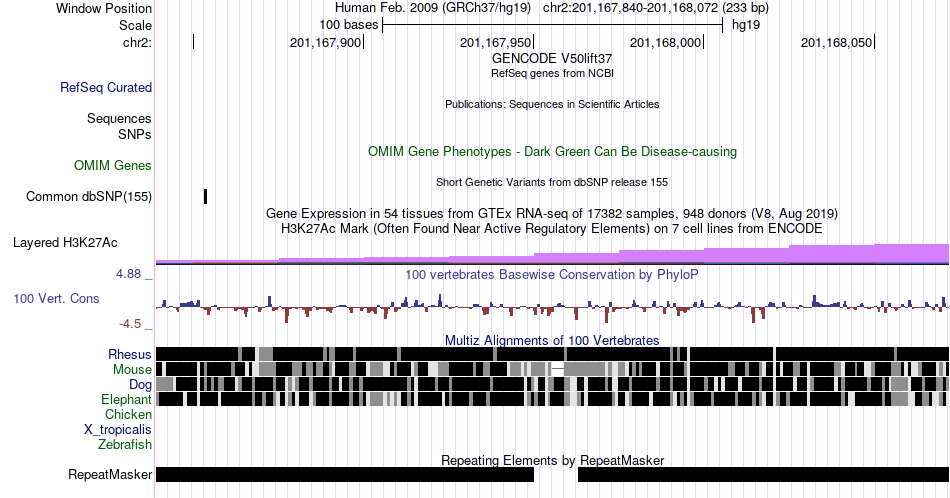Viewport: 950px width, 498px height.
Task: Click the H3K27Ac Mark ENCODE title
Action: pyautogui.click(x=552, y=228)
